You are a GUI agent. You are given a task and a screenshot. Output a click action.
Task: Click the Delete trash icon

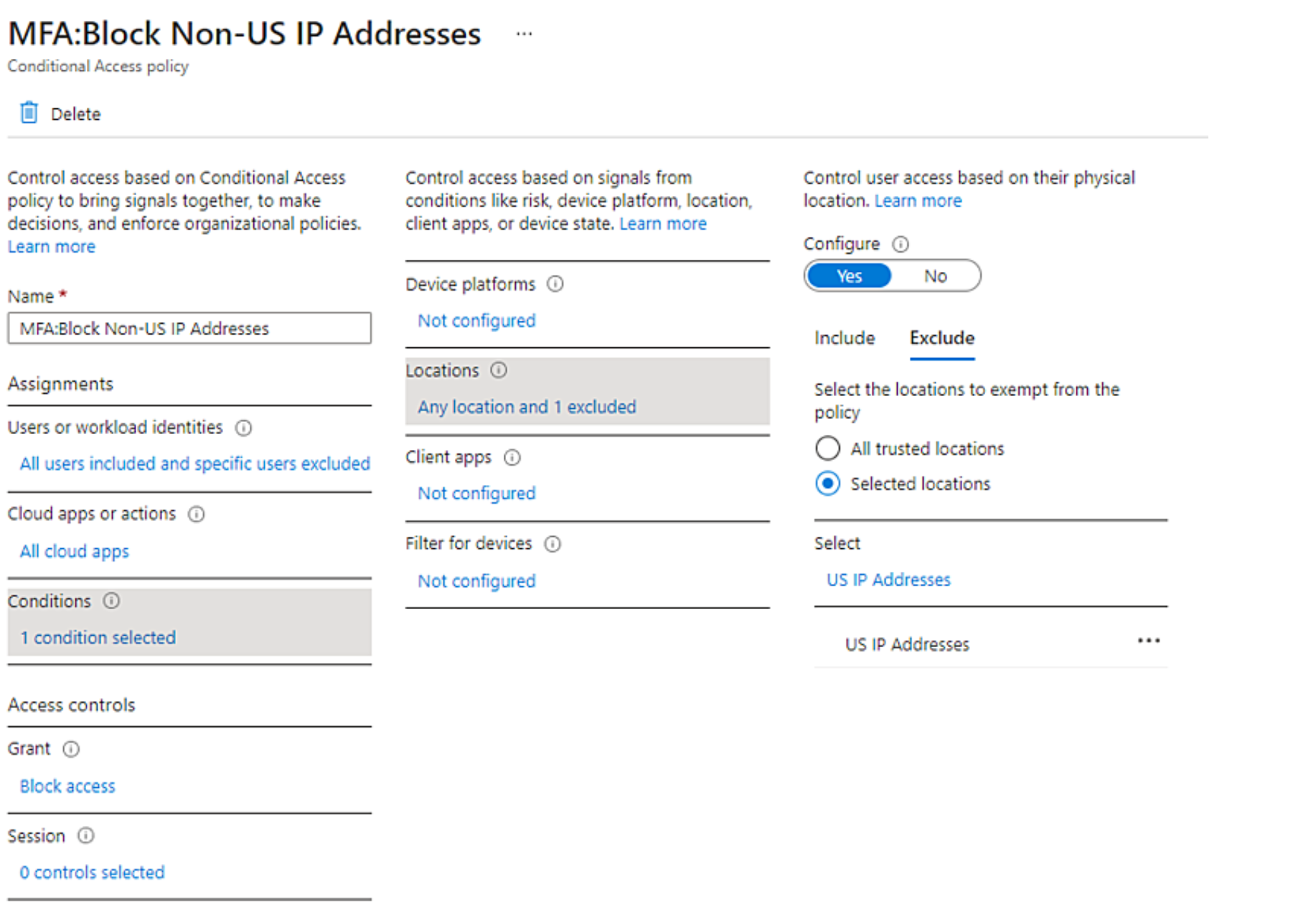tap(29, 113)
